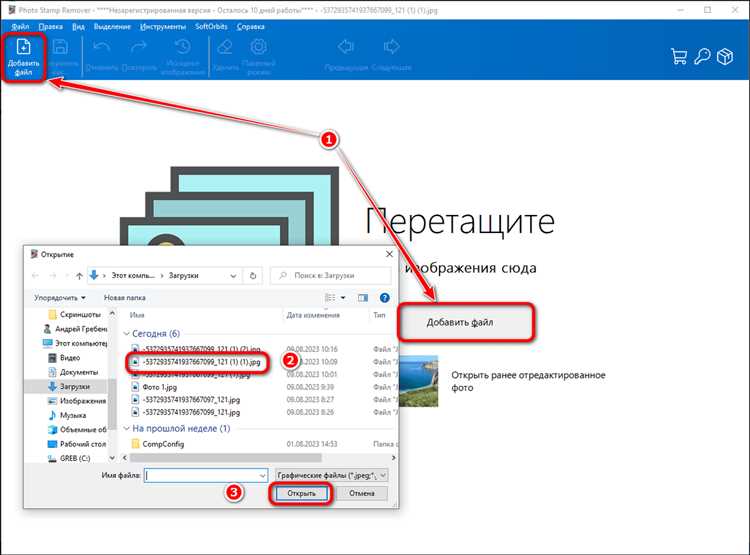
Task: Open the Справка menu
Action: (251, 27)
